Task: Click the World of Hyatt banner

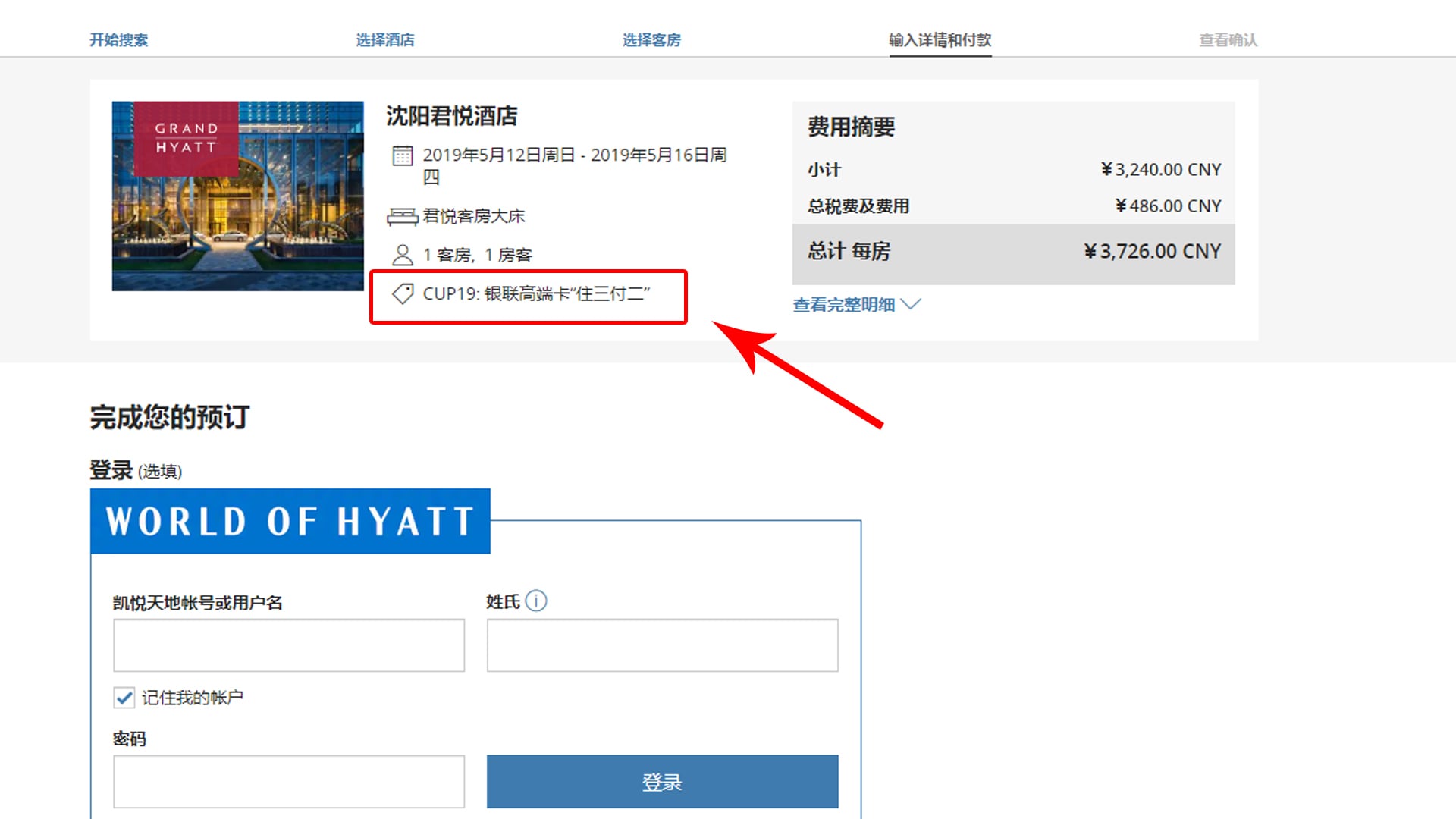Action: pos(290,521)
